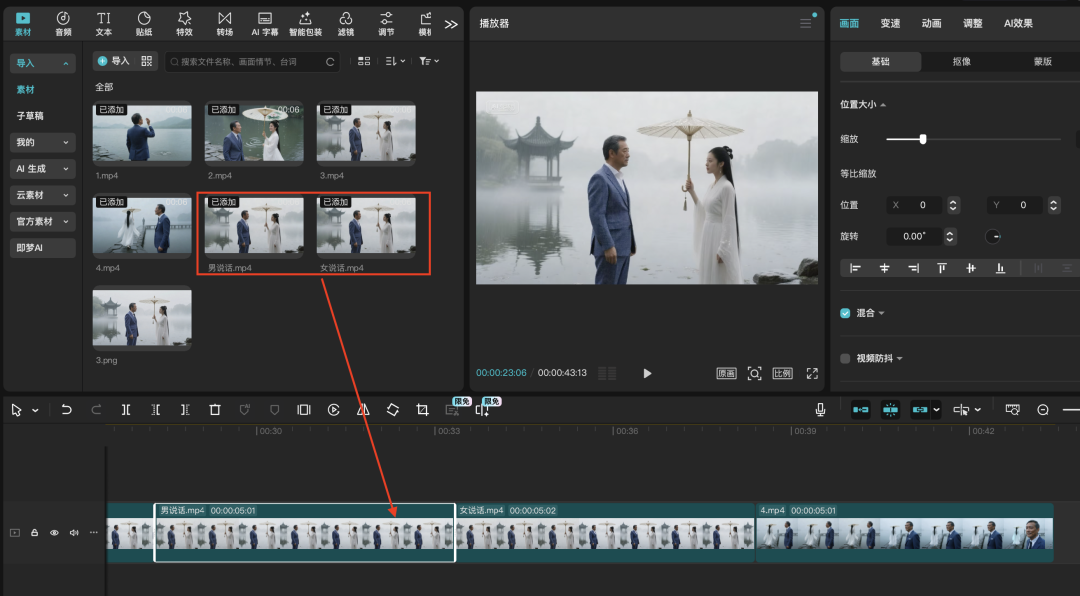Select the crop tool in timeline toolbar
The height and width of the screenshot is (596, 1080).
click(422, 410)
